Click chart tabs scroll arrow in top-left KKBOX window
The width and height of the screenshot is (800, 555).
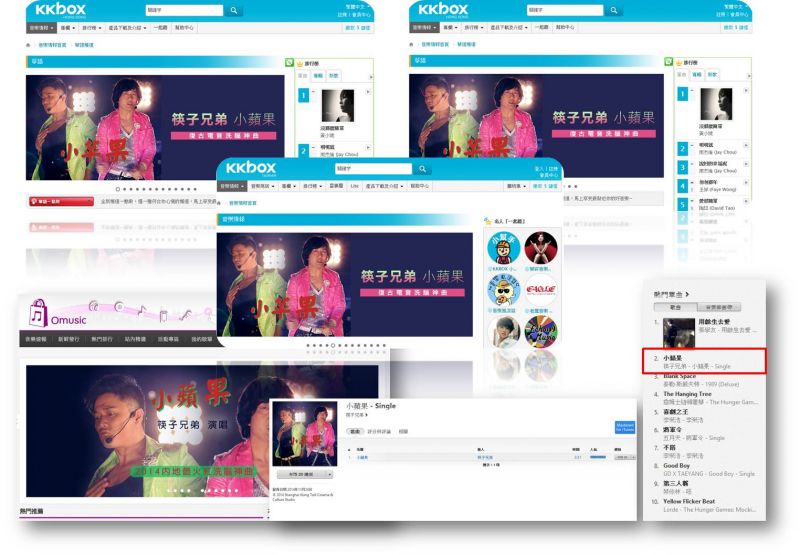coord(371,77)
